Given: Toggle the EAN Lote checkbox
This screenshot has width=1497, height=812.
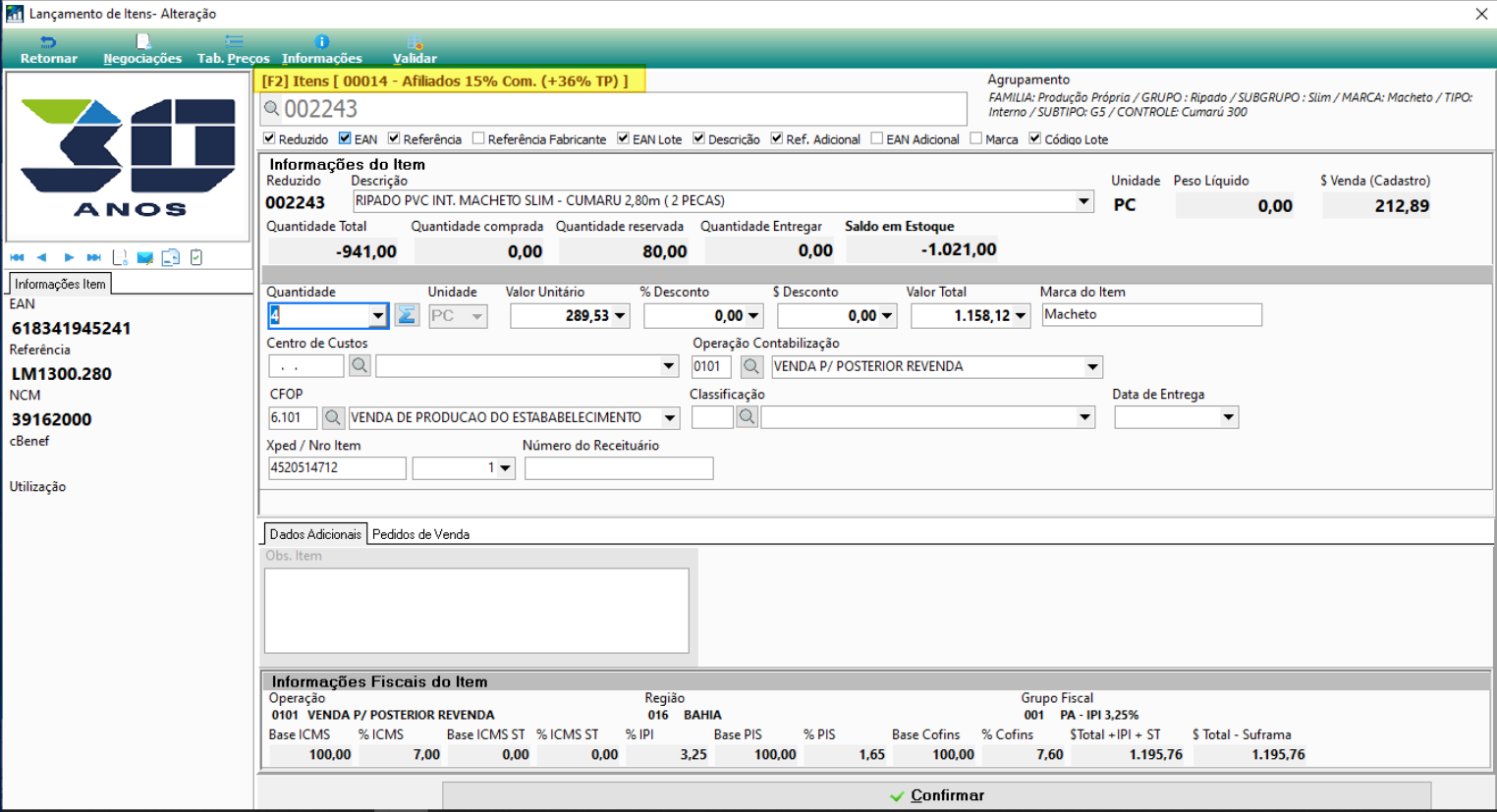Looking at the screenshot, I should pos(623,138).
